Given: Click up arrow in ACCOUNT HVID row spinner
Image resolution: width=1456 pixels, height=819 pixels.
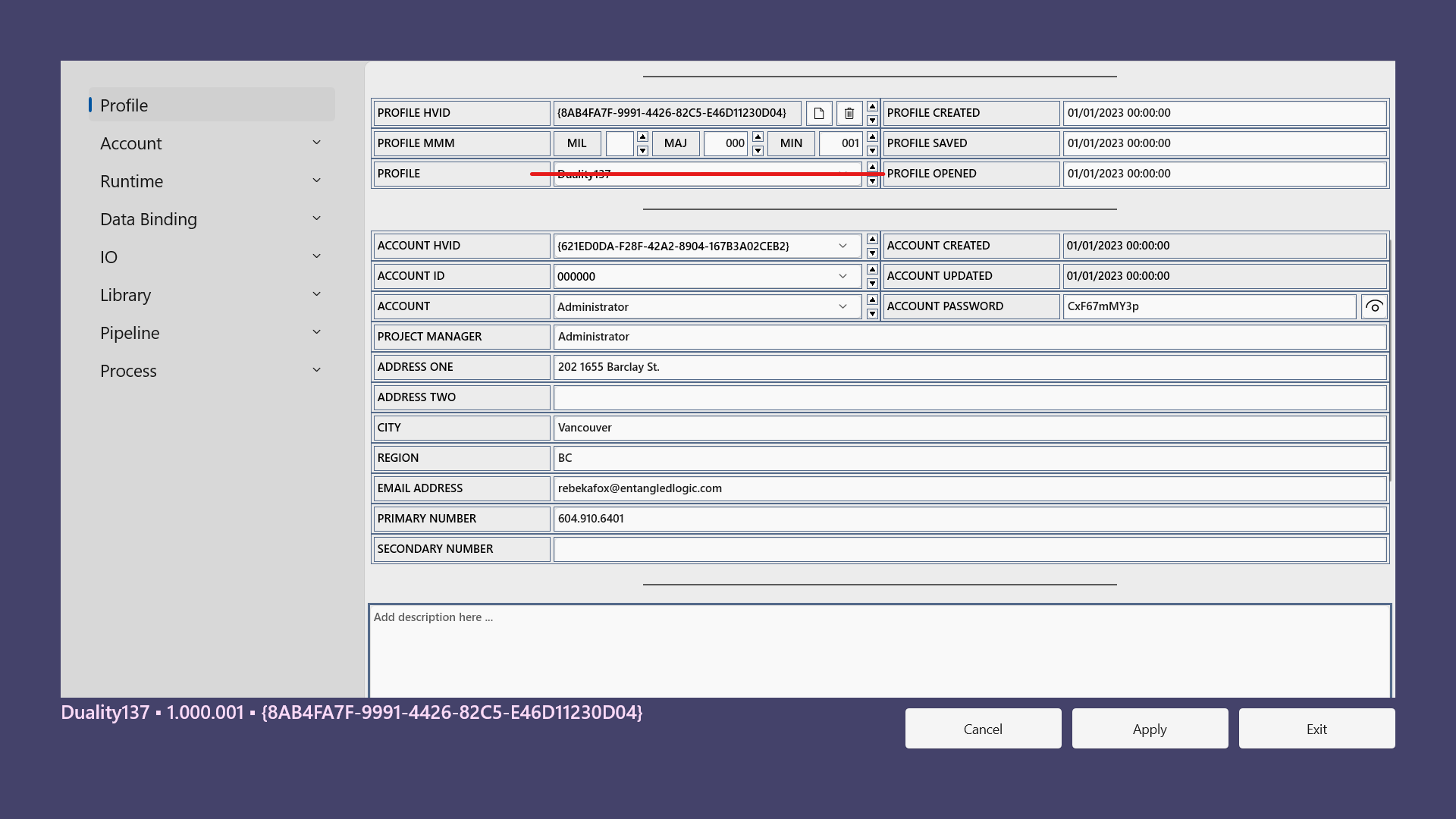Looking at the screenshot, I should click(x=872, y=239).
